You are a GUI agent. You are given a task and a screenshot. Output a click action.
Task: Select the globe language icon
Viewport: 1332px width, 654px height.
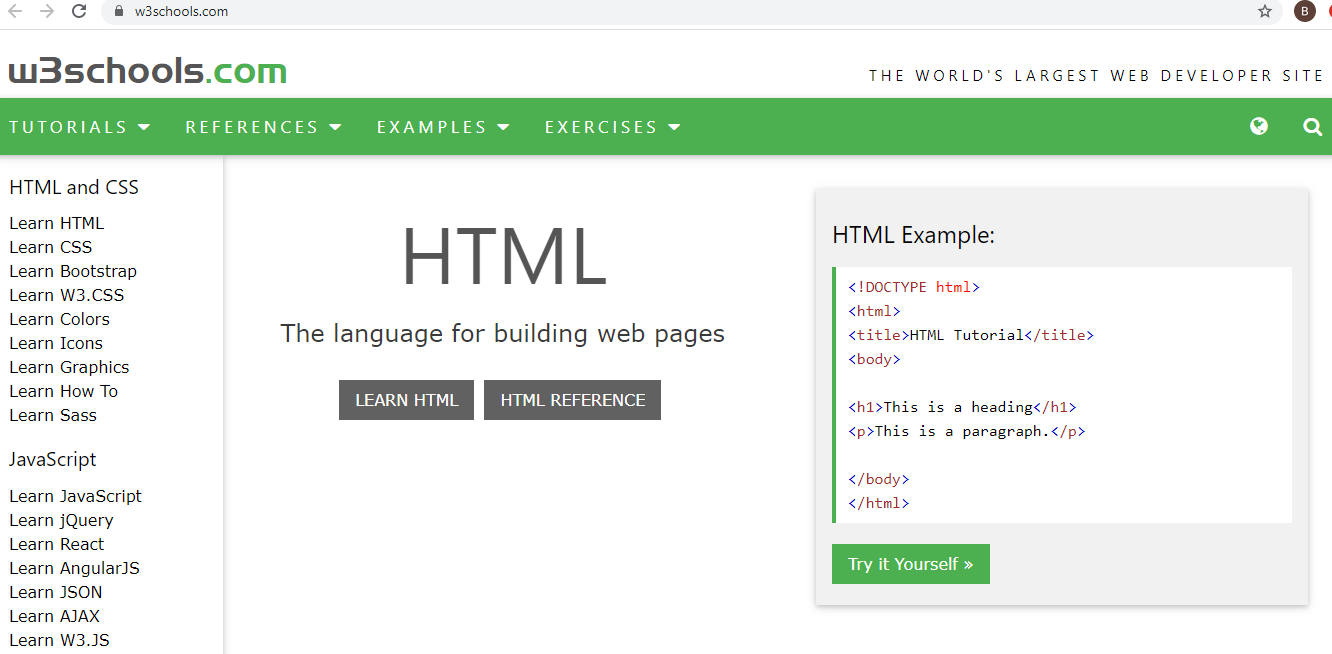[1258, 126]
